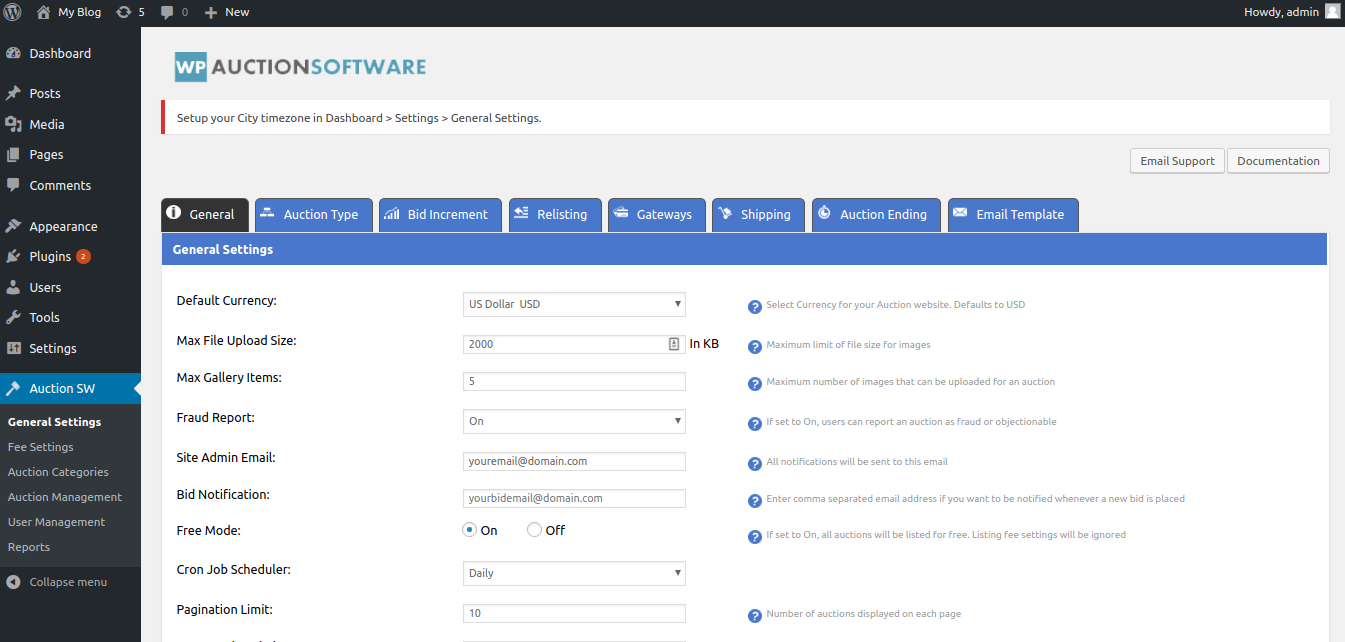This screenshot has width=1345, height=642.
Task: Switch to the Auction Type tab
Action: 314,214
